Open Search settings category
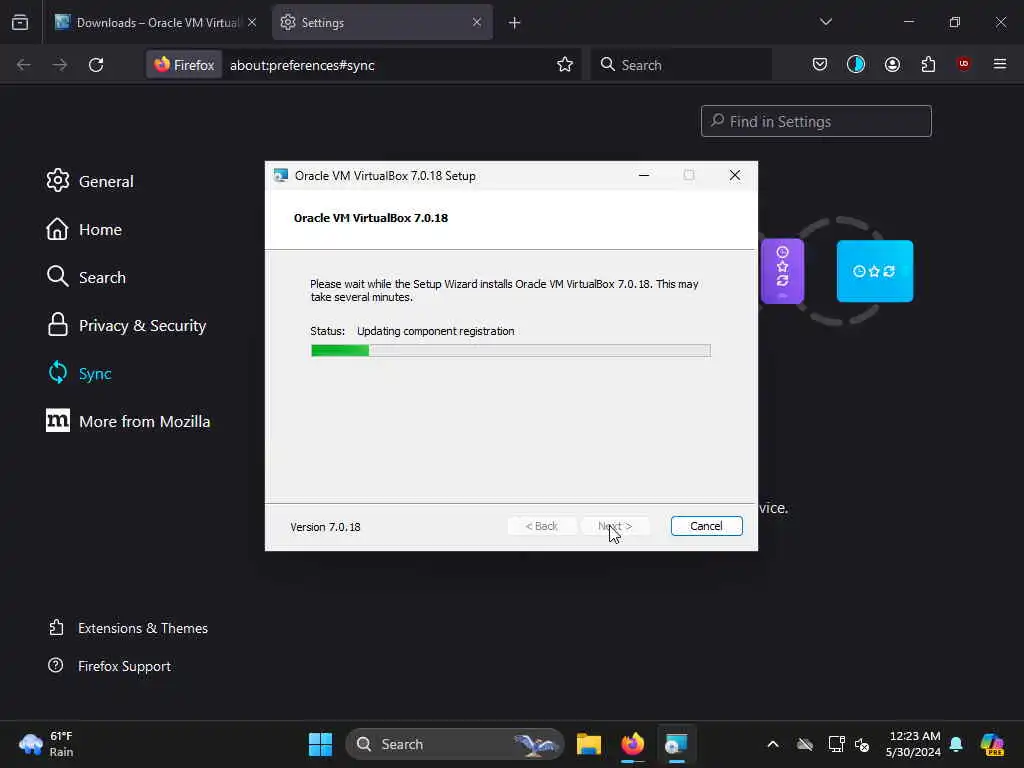1024x768 pixels. coord(86,278)
